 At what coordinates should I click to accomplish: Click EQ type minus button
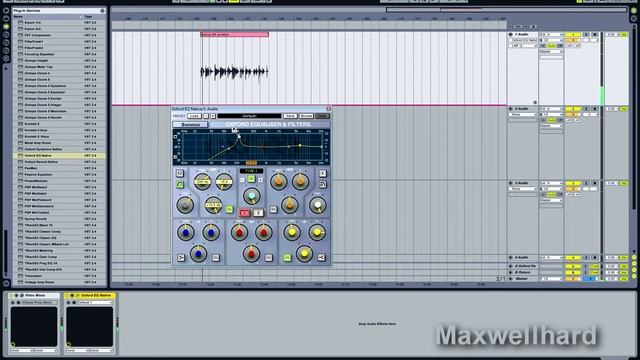[242, 180]
